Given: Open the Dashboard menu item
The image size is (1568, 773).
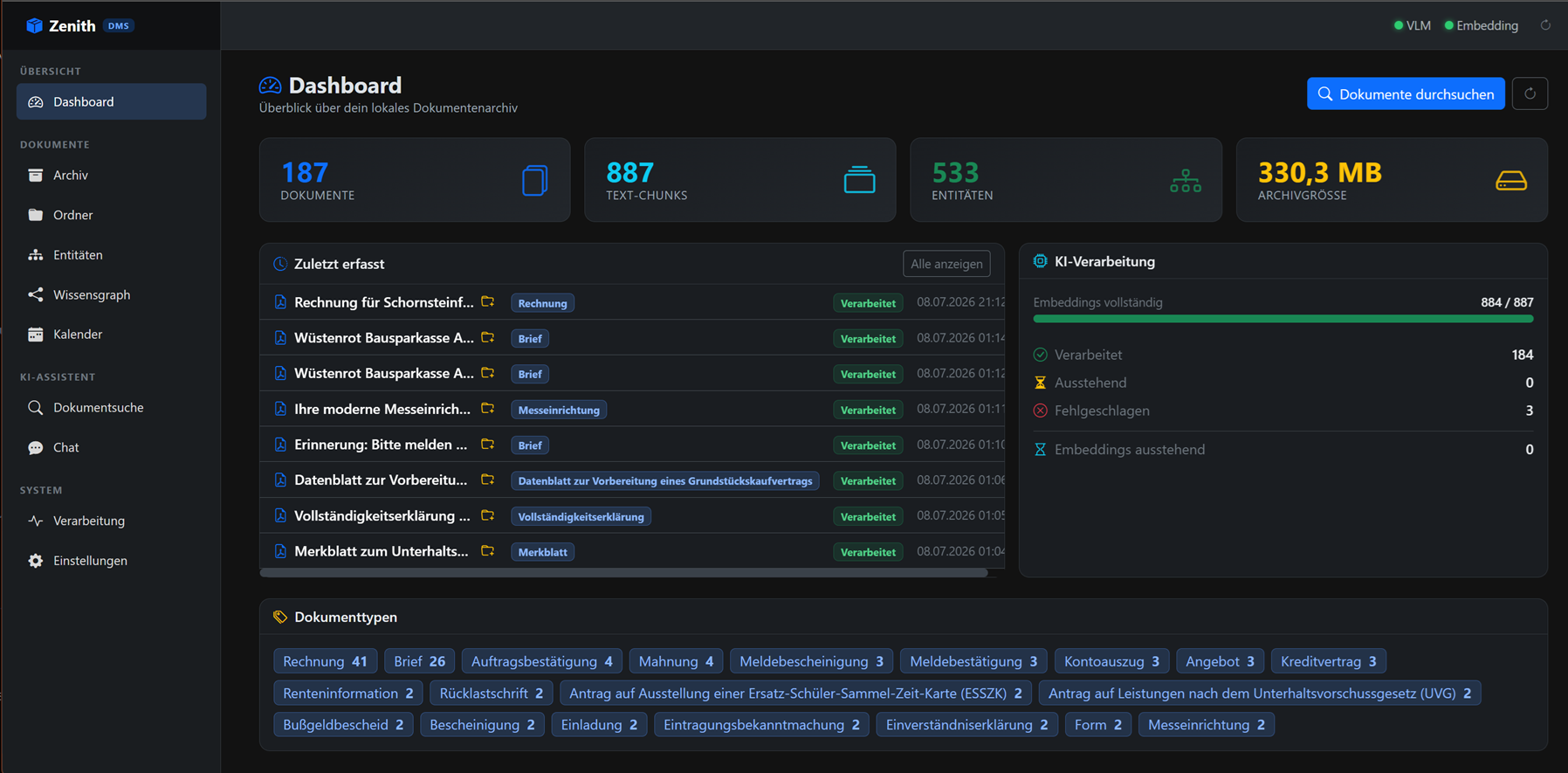Looking at the screenshot, I should click(112, 101).
